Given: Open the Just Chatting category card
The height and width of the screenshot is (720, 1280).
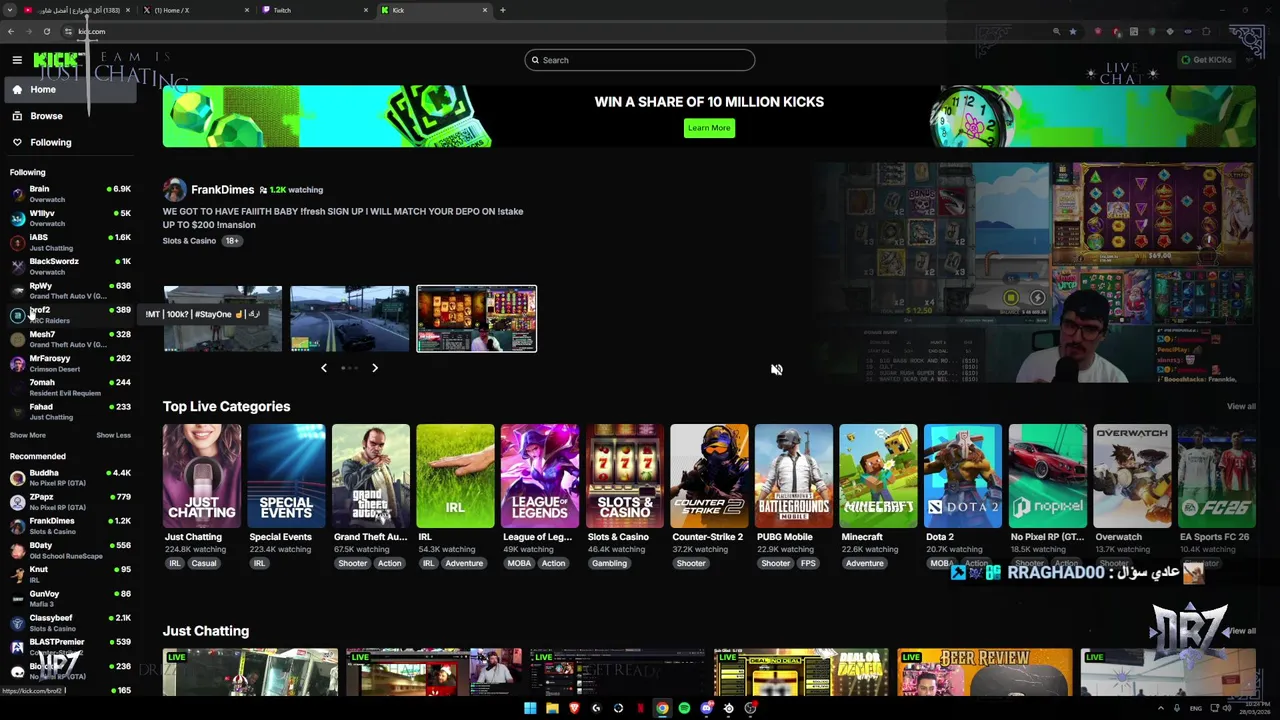Looking at the screenshot, I should (x=202, y=476).
